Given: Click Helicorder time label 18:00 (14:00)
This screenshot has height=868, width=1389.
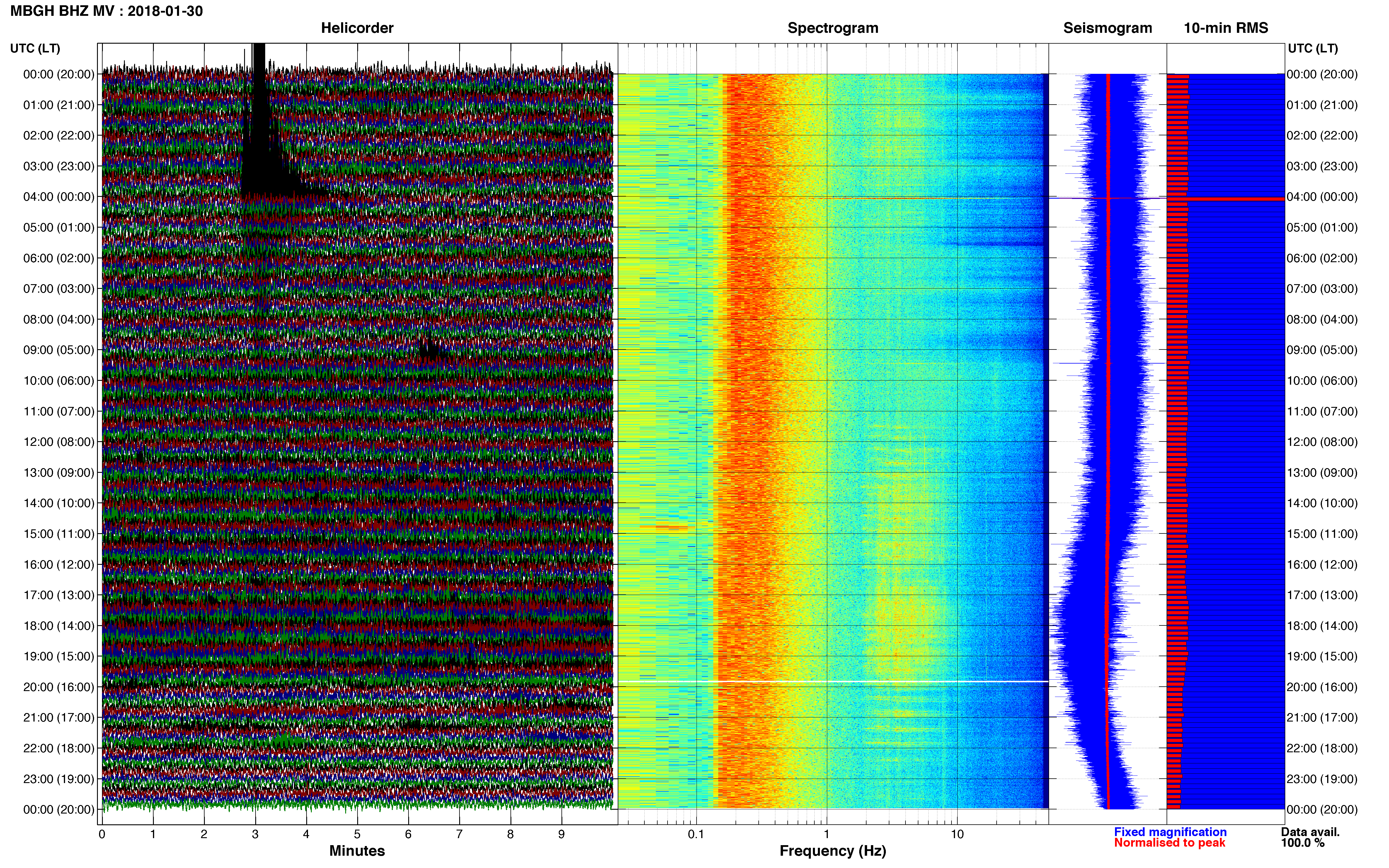Looking at the screenshot, I should [59, 626].
